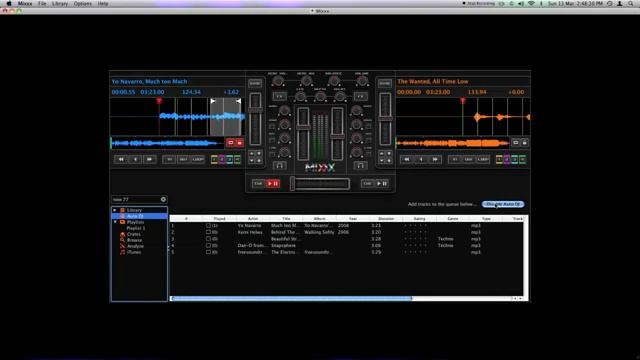Click deck 1 loop Out button
This screenshot has height=360, width=640.
pos(183,160)
